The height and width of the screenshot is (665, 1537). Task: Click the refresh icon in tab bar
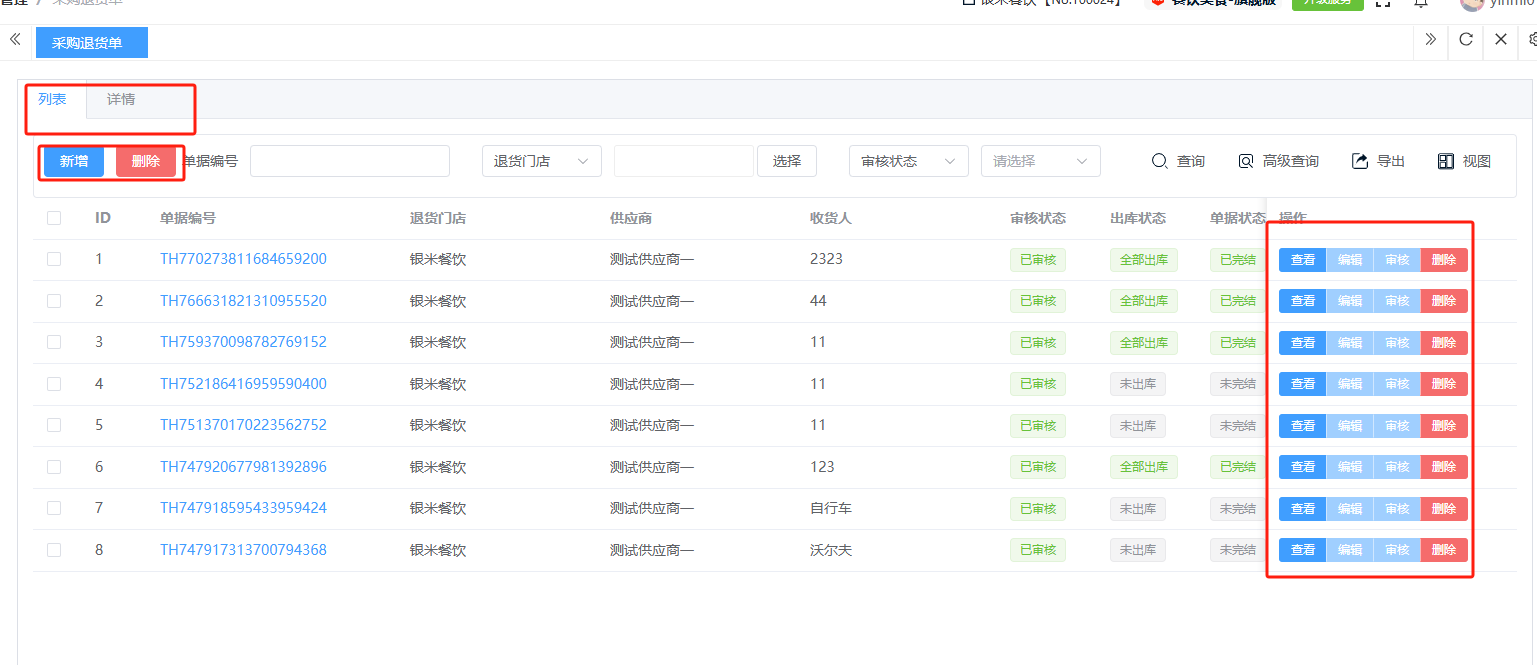(1466, 40)
